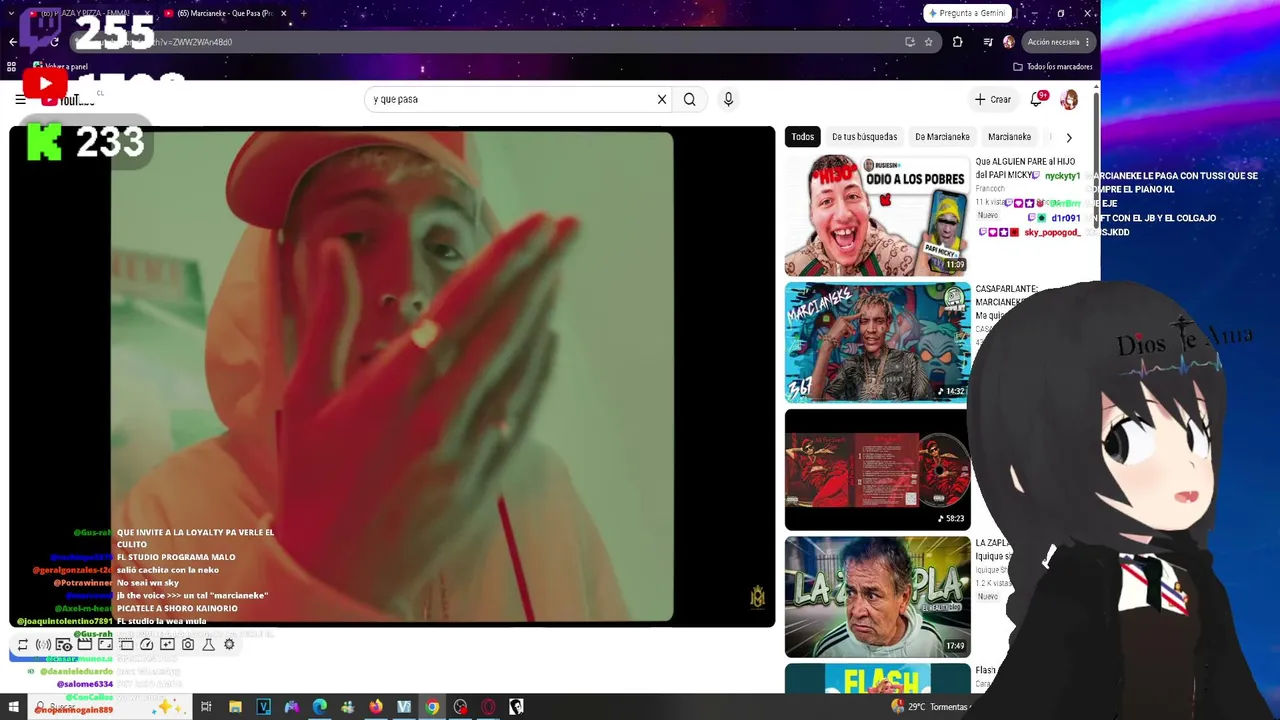Open Task View on the taskbar
Viewport: 1280px width, 720px height.
pos(206,707)
